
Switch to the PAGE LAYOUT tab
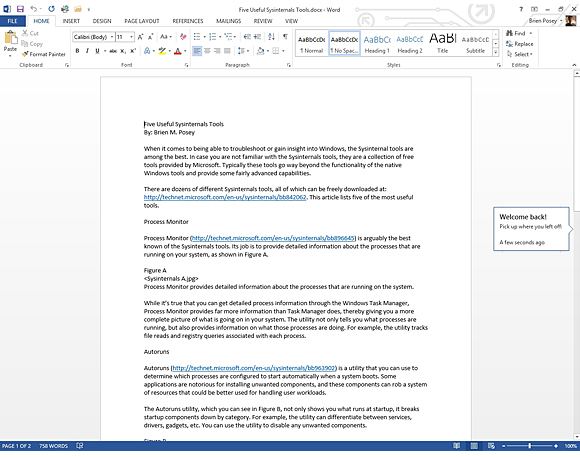point(142,21)
